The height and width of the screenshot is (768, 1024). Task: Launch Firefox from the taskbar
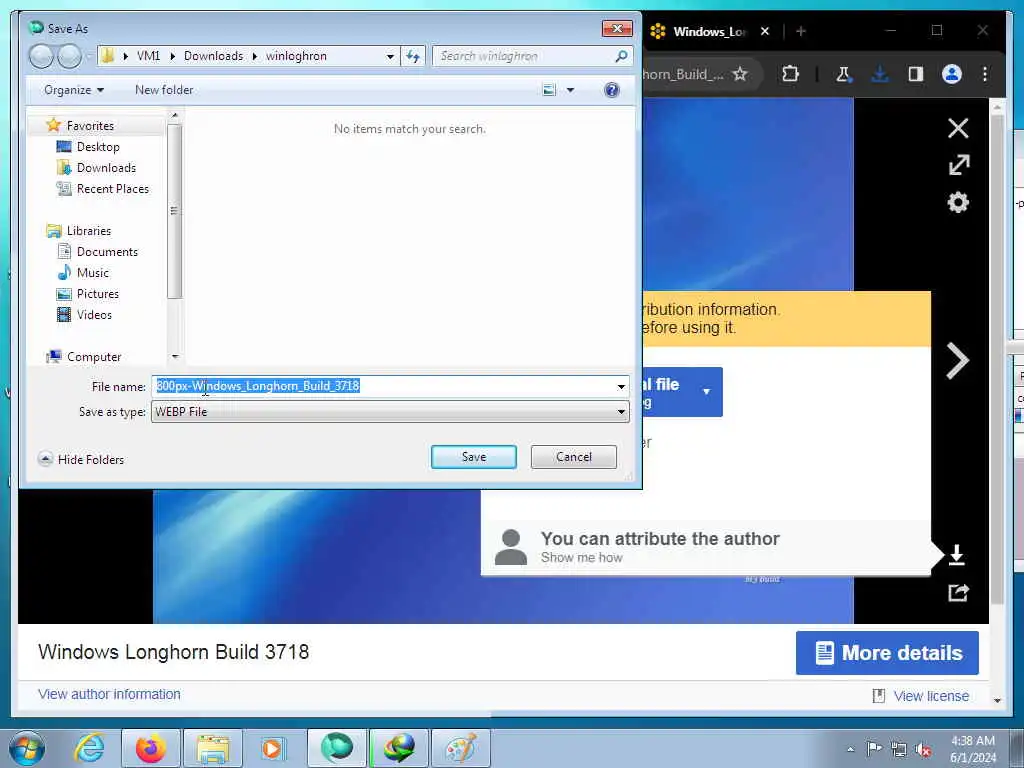(150, 748)
